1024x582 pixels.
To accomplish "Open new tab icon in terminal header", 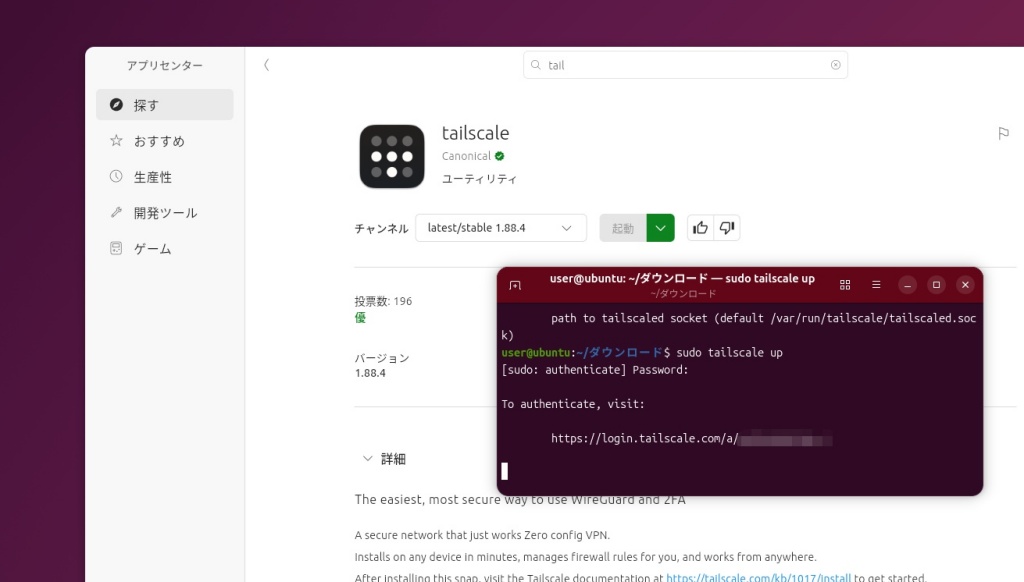I will (515, 285).
